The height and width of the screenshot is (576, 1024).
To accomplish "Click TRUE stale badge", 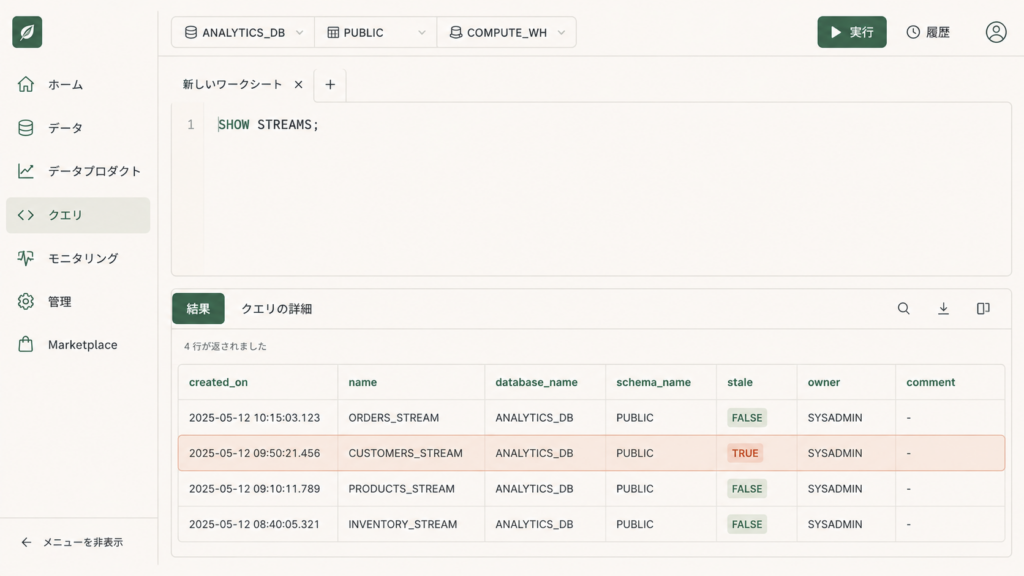I will (x=745, y=453).
